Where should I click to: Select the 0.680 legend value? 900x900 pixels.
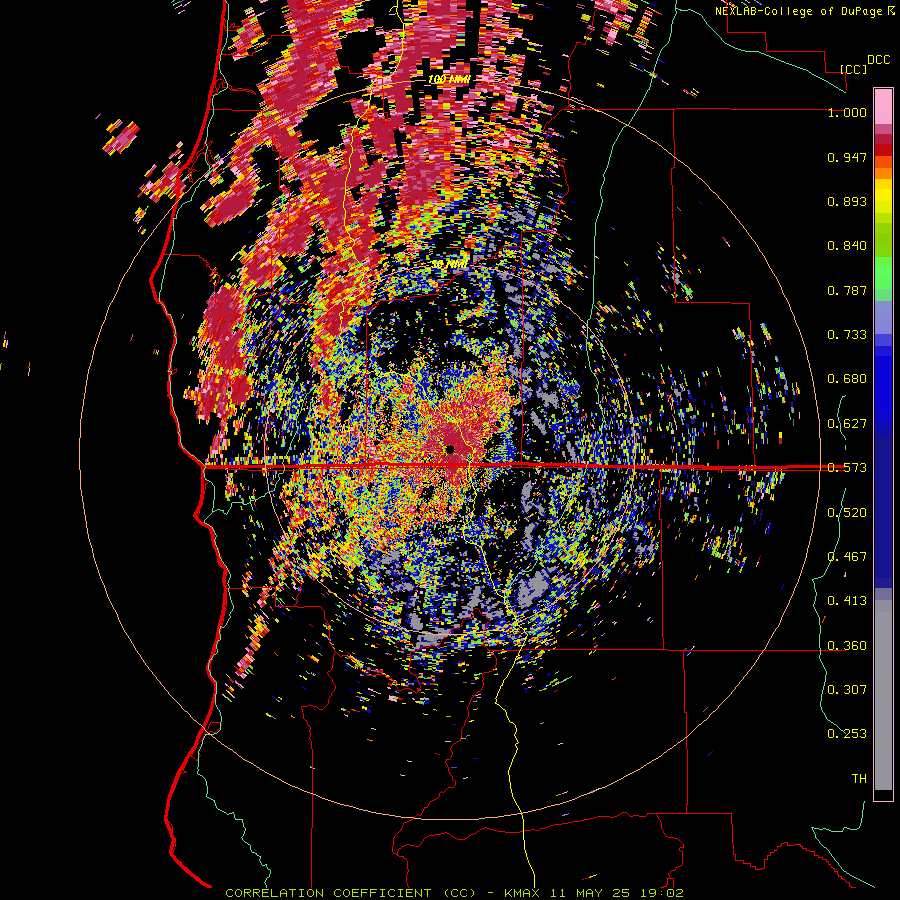(847, 379)
